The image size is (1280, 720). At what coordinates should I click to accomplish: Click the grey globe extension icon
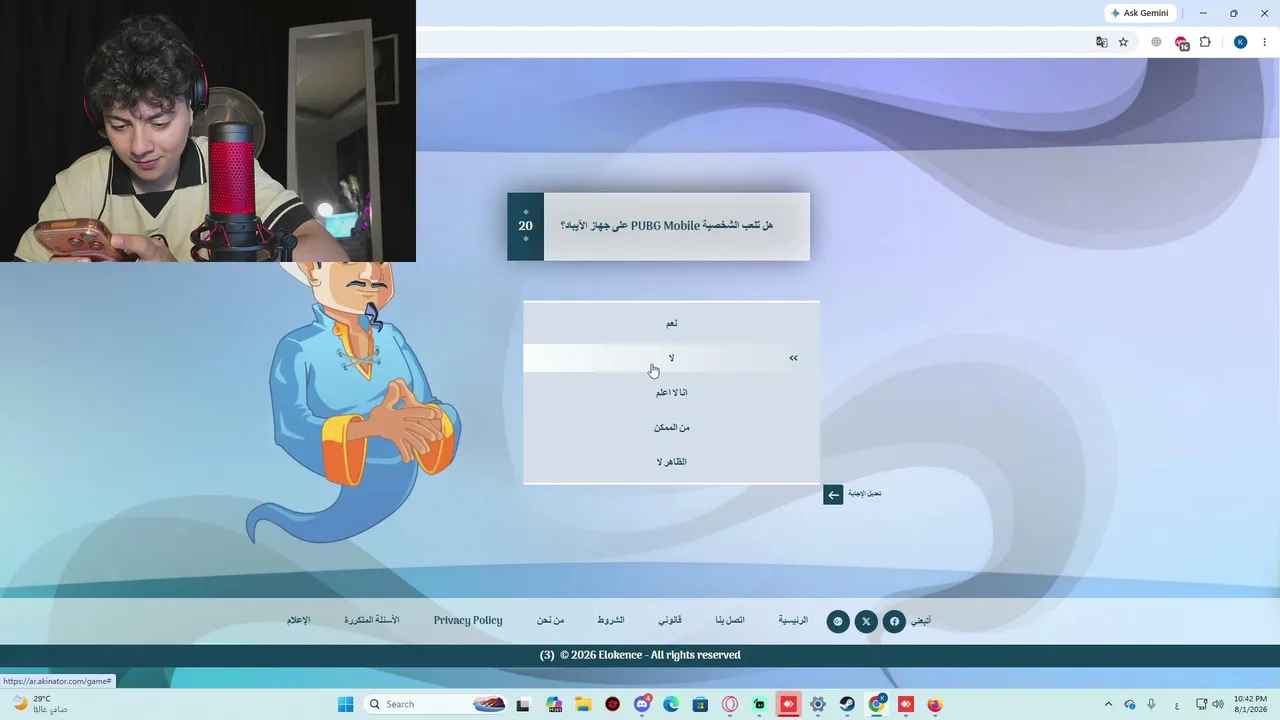click(x=1156, y=42)
